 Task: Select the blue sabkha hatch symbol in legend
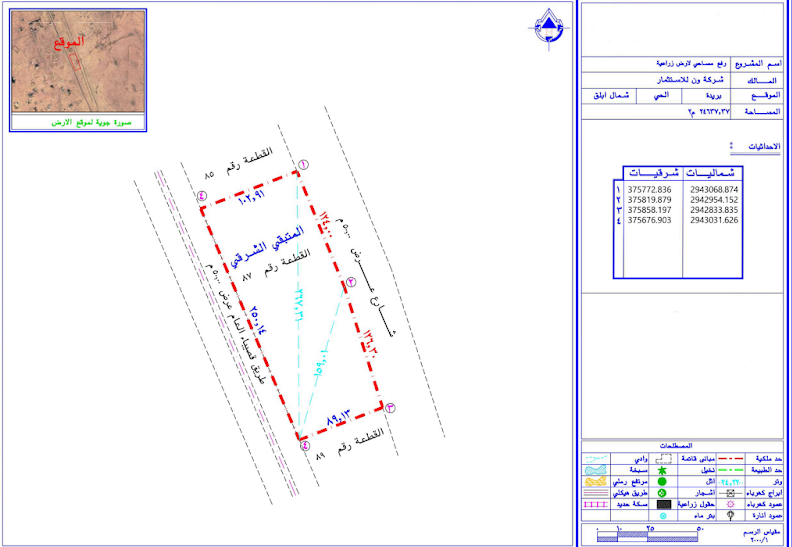tap(595, 471)
